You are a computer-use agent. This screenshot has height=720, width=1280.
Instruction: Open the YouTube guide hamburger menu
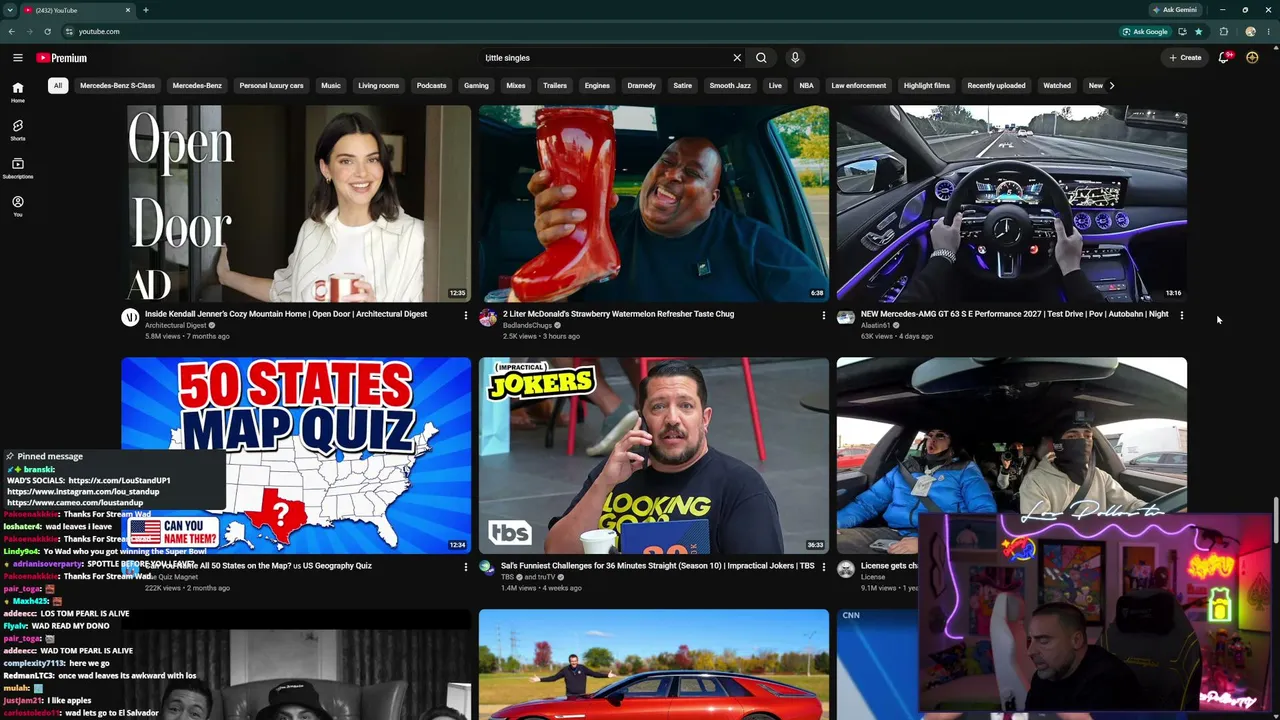[x=18, y=58]
